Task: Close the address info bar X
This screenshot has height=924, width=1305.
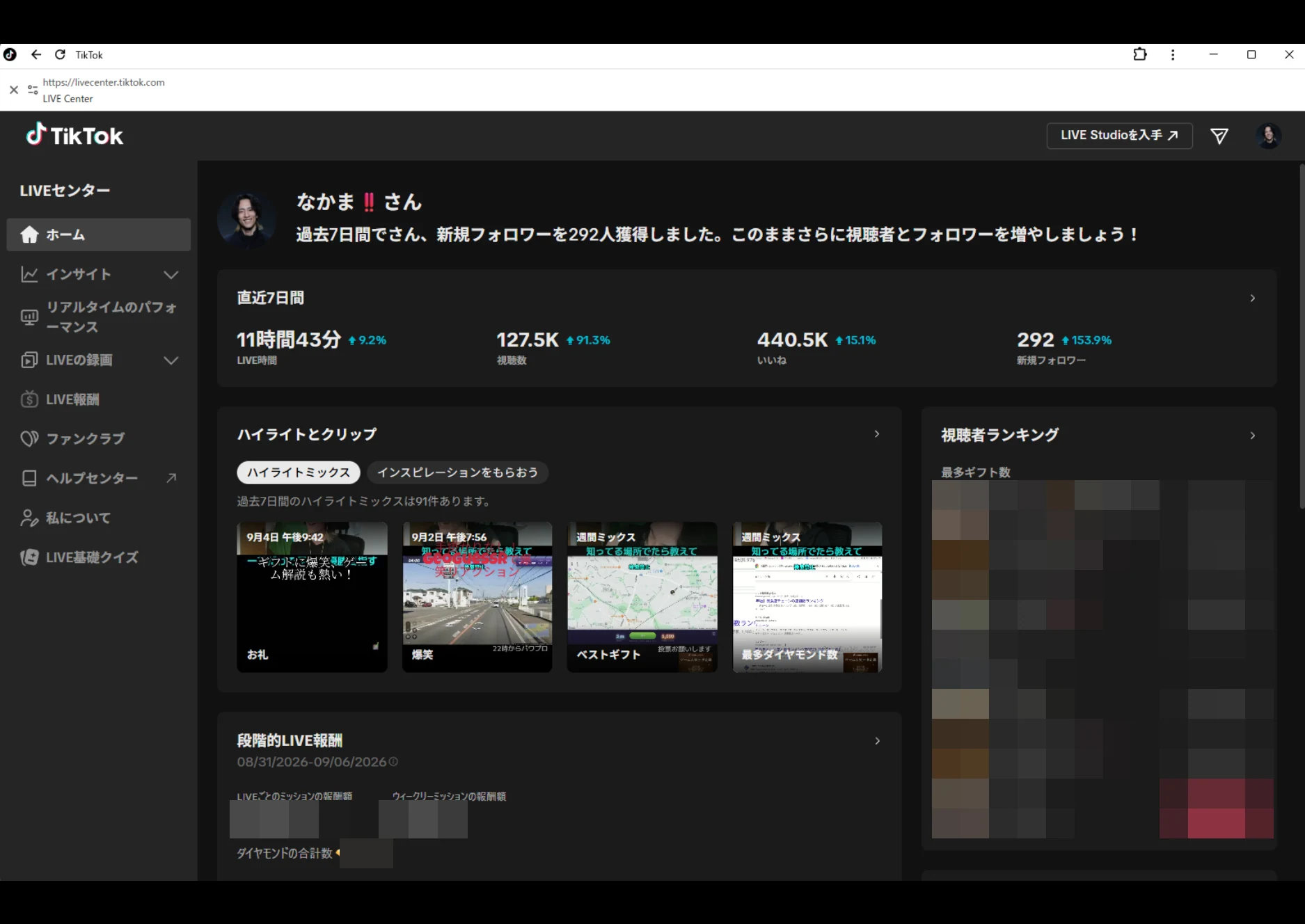Action: point(13,90)
